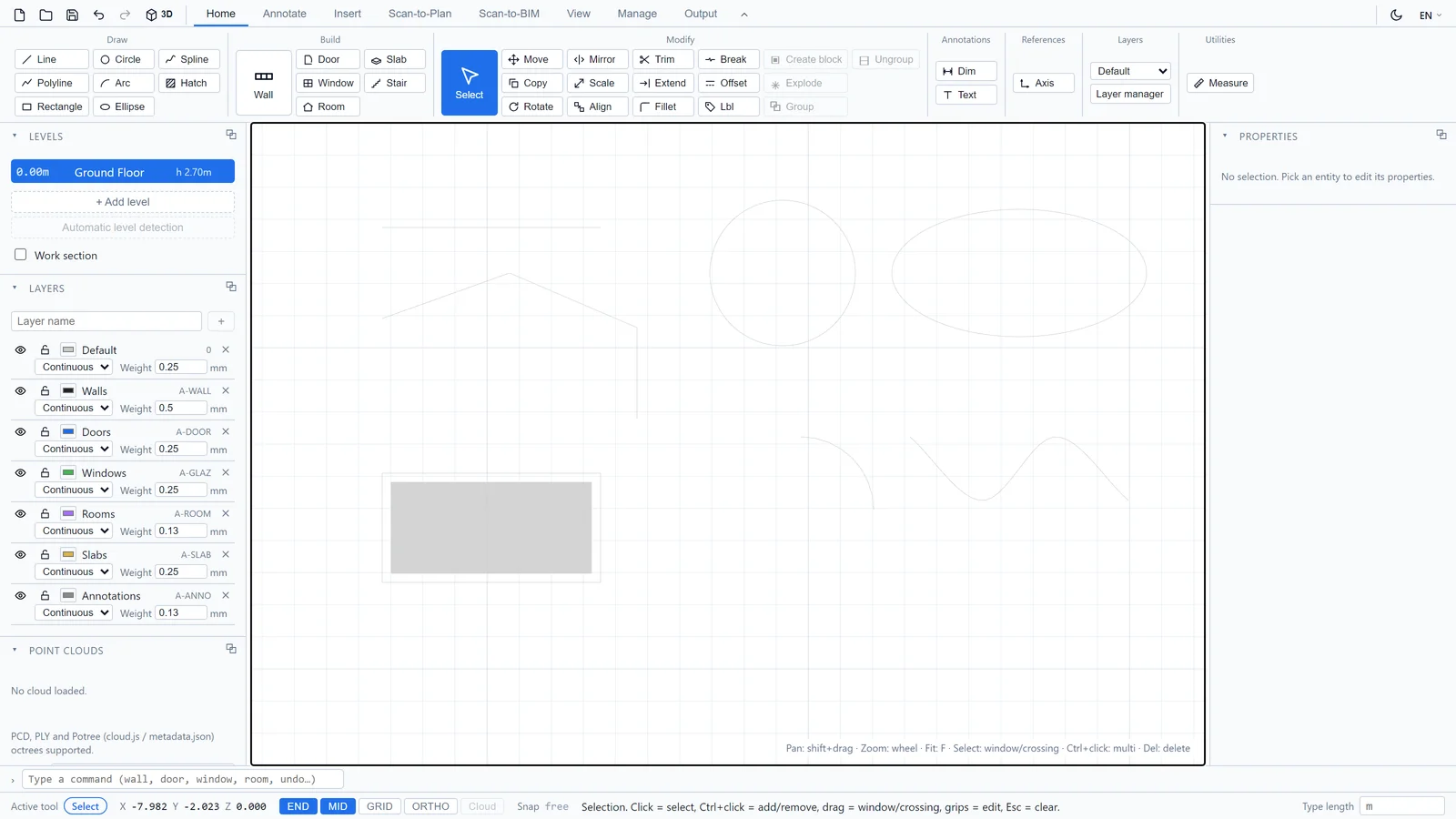Select the Line draw tool
Image resolution: width=1456 pixels, height=819 pixels.
click(x=52, y=59)
